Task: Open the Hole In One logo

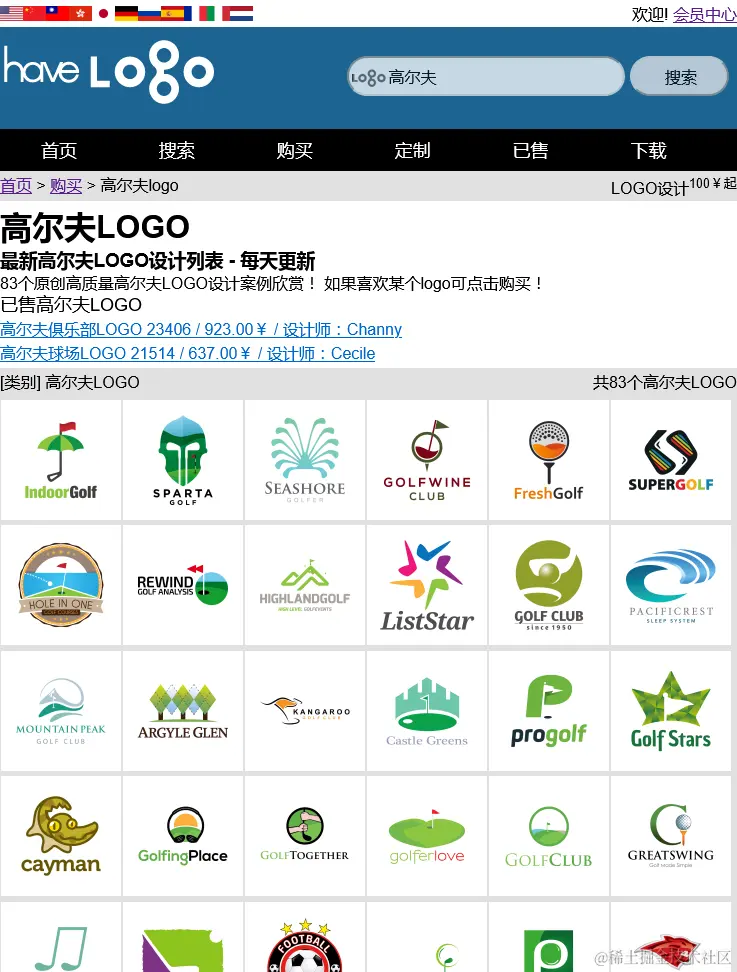Action: [x=61, y=585]
